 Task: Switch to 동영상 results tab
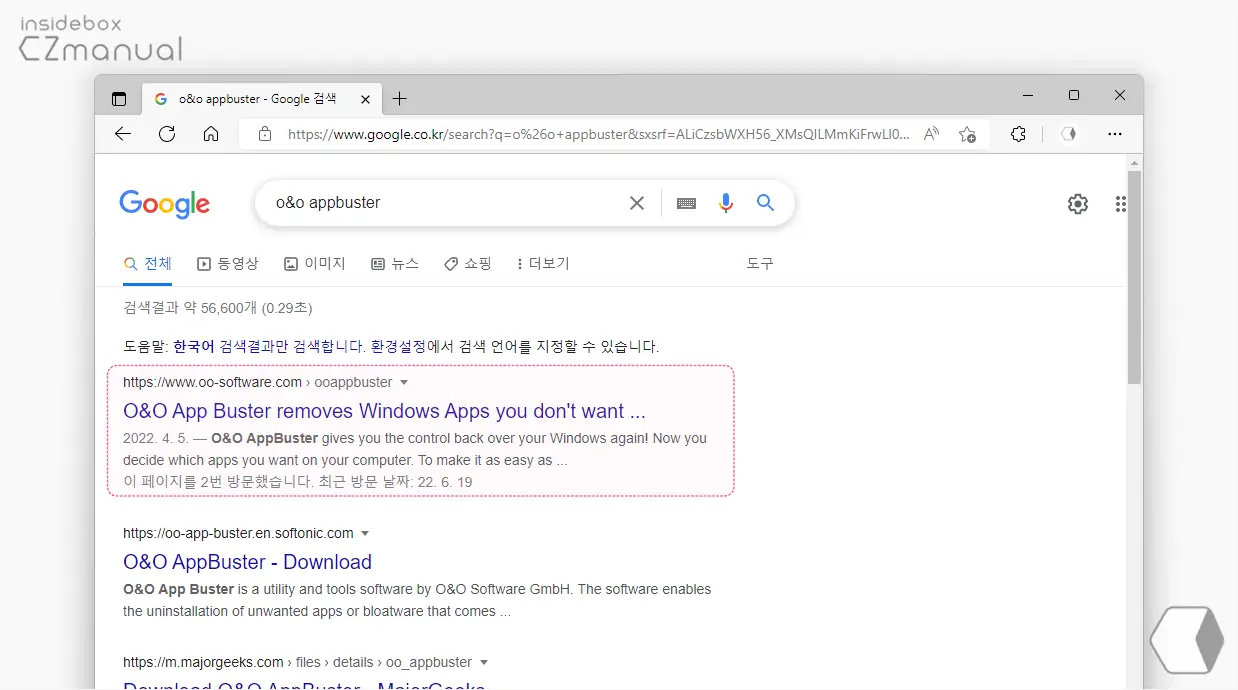point(228,264)
